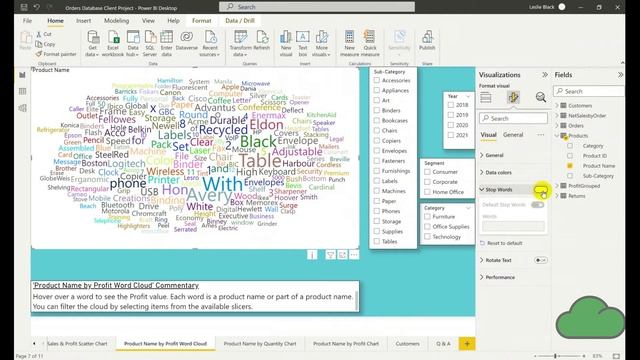Image resolution: width=640 pixels, height=360 pixels.
Task: Open Dataverse connector
Action: (x=187, y=41)
